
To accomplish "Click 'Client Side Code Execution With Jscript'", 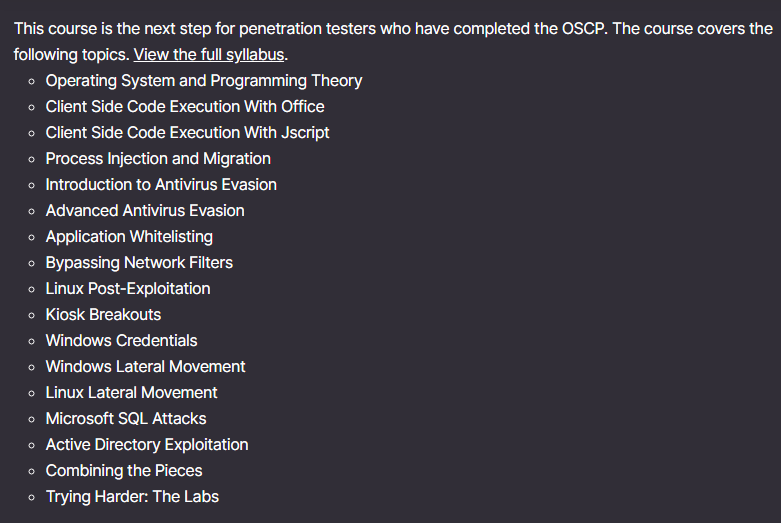I will tap(187, 133).
